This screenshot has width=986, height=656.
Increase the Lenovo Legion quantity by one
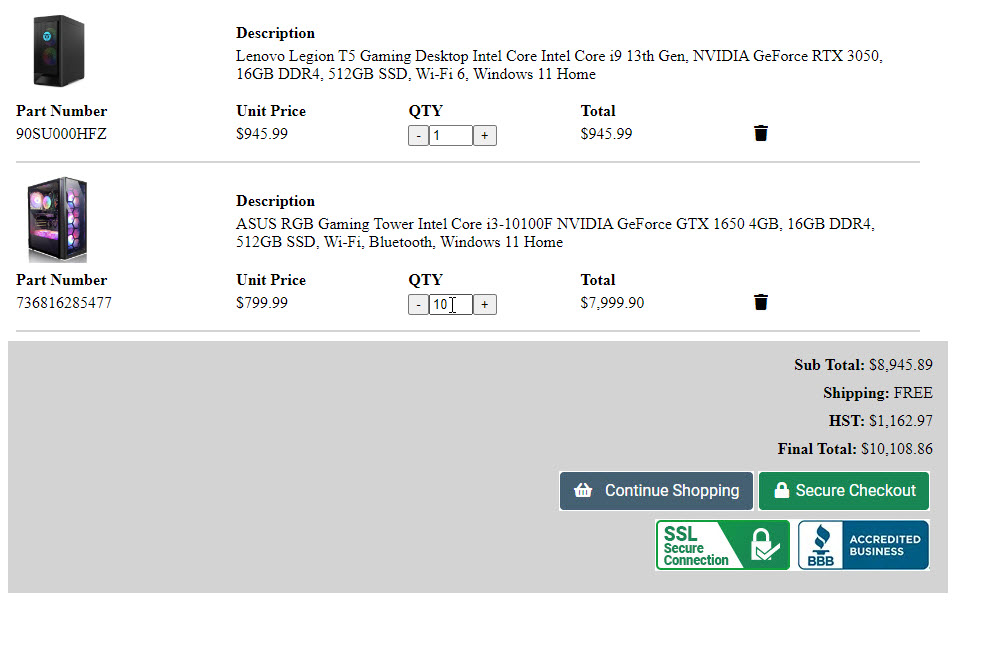(x=484, y=135)
